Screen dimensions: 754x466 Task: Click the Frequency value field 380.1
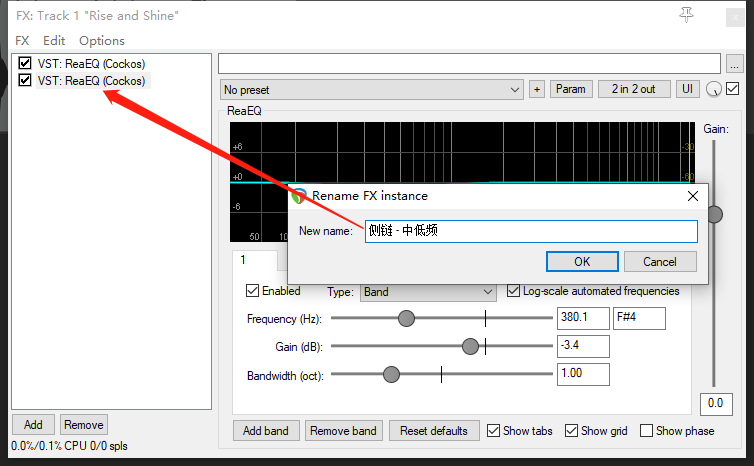click(x=583, y=318)
